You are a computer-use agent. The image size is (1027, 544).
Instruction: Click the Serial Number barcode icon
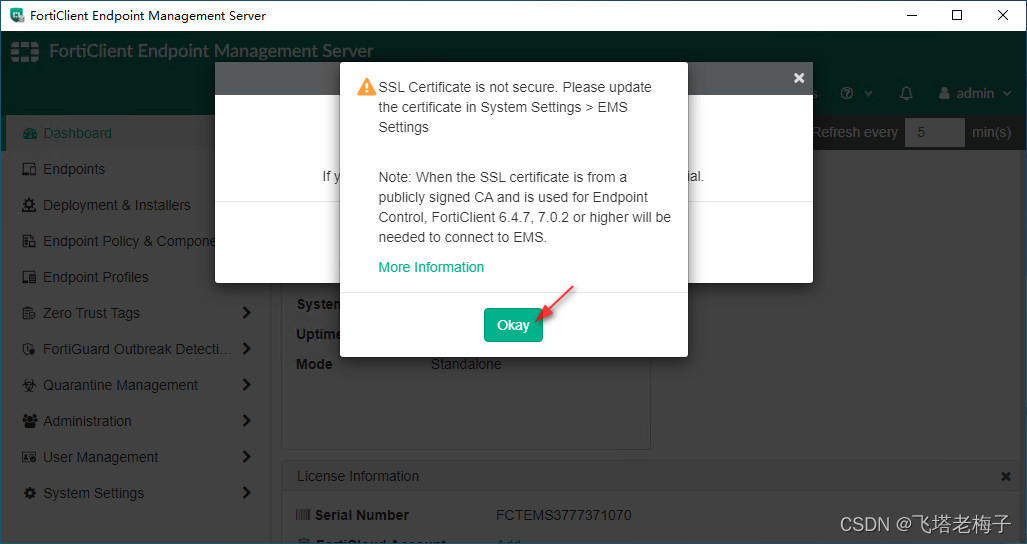click(x=303, y=515)
